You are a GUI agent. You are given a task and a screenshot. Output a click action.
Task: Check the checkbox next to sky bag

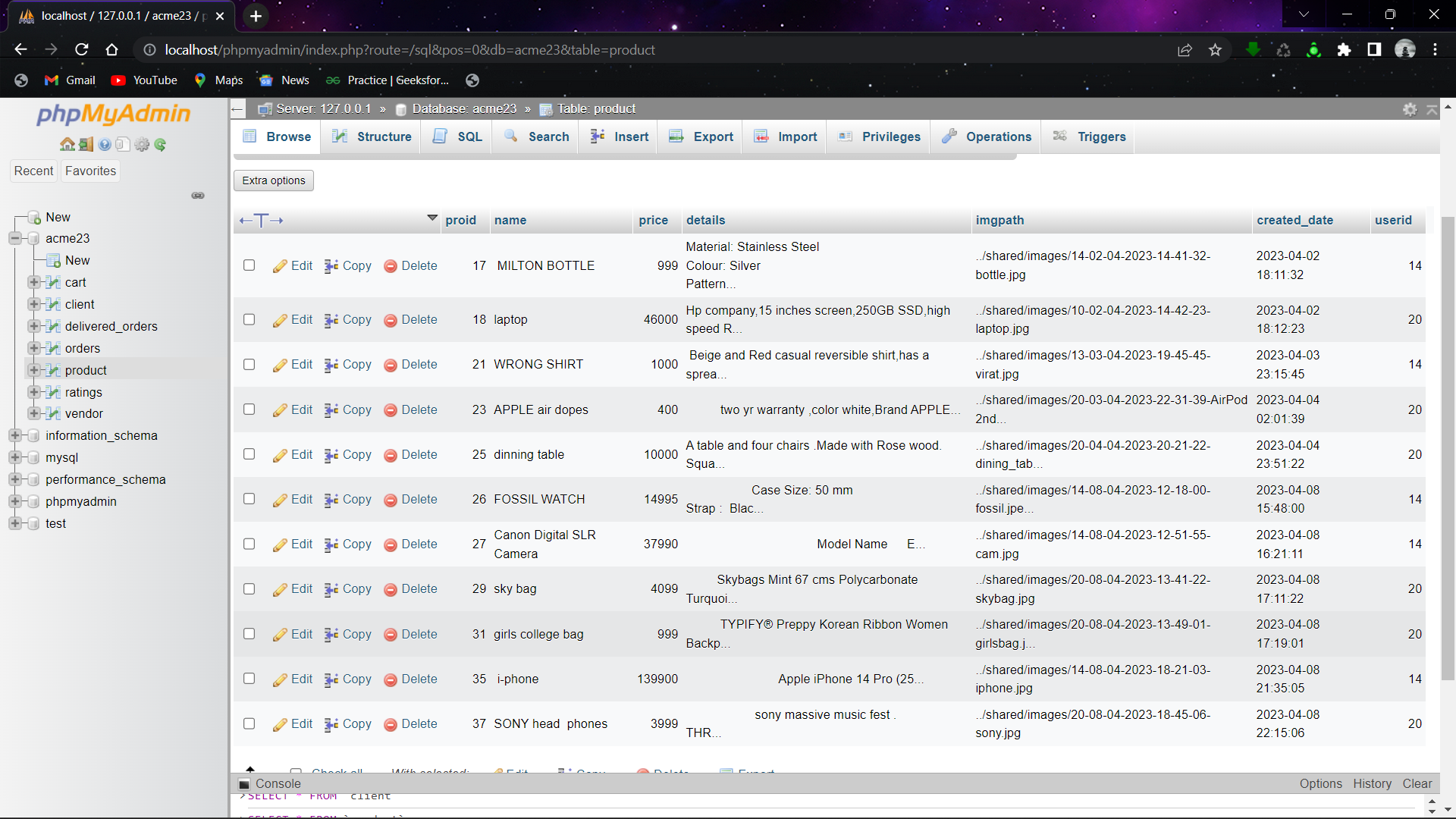coord(249,588)
